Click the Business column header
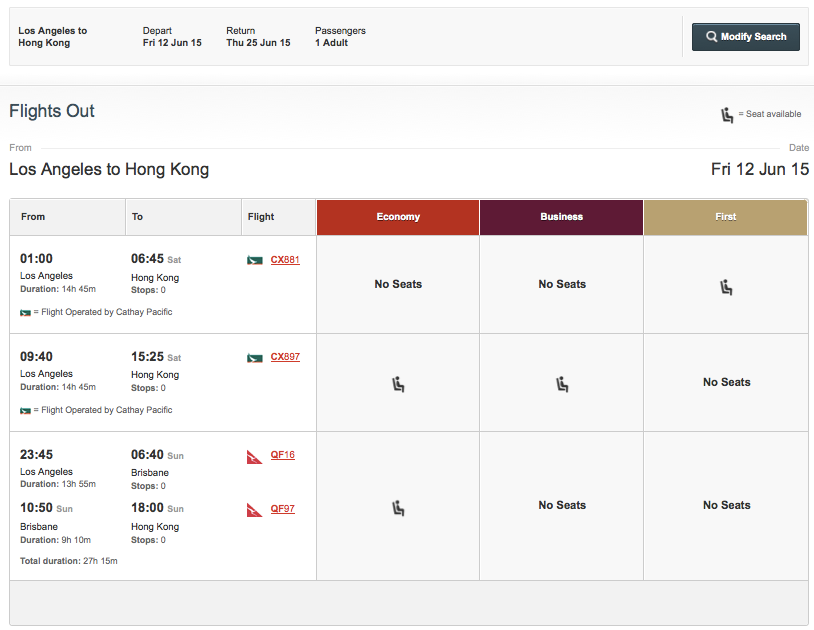 pos(562,217)
